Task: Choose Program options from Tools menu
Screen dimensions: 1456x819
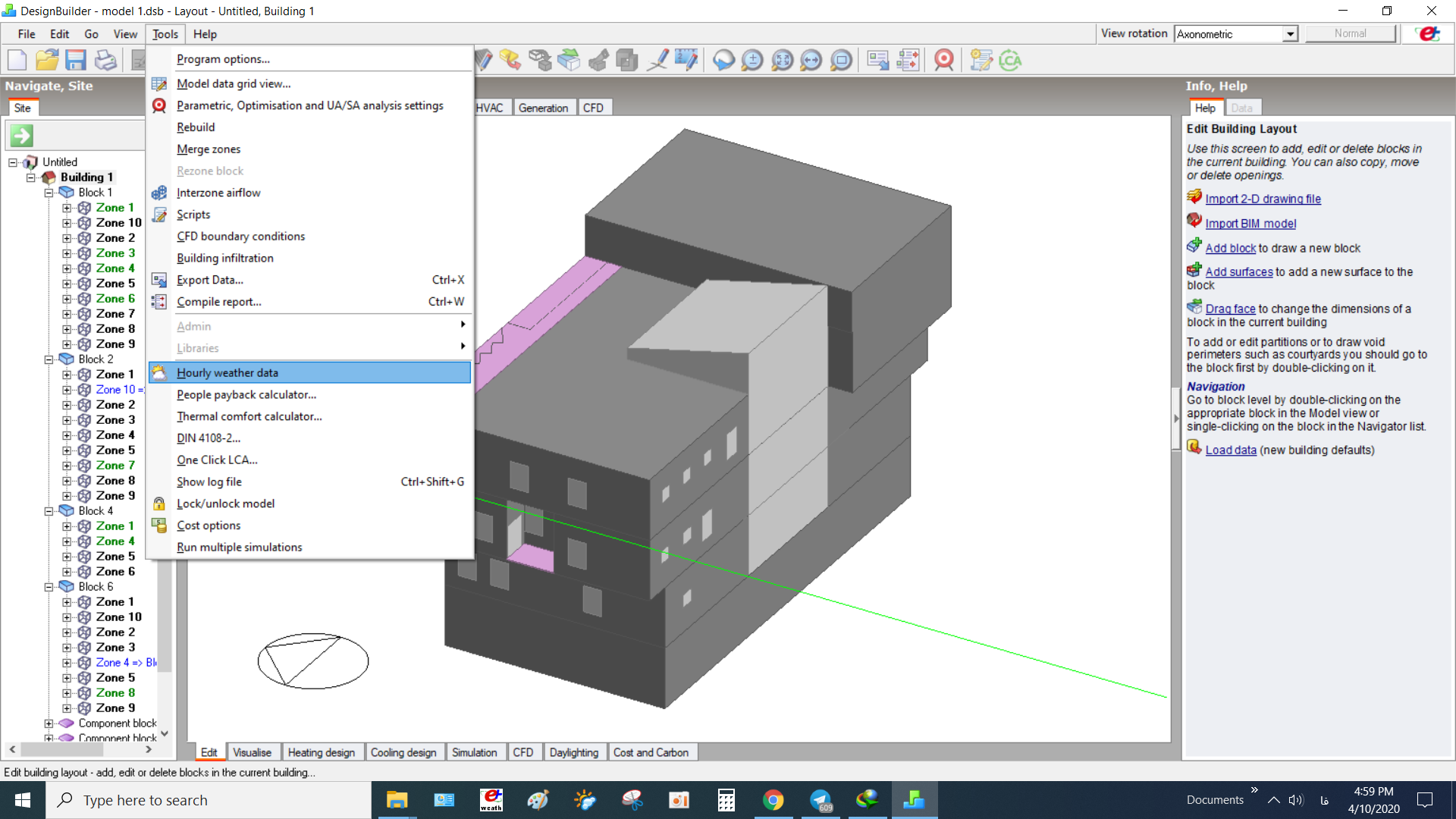Action: click(309, 59)
